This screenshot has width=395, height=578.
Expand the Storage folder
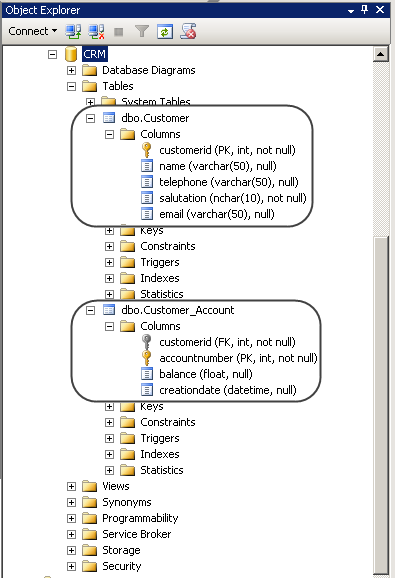click(x=71, y=551)
